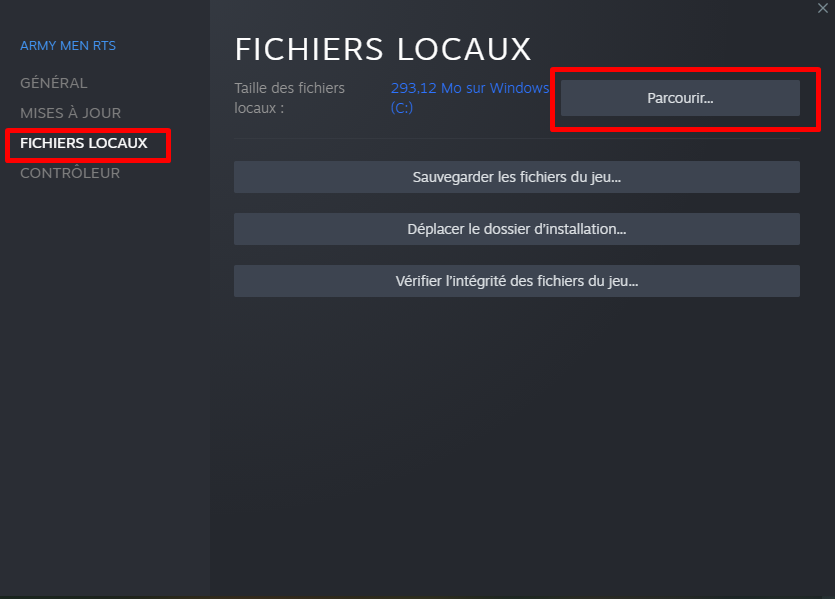Switch to the Mises à jour section
Screen dimensions: 835x599
[x=70, y=113]
